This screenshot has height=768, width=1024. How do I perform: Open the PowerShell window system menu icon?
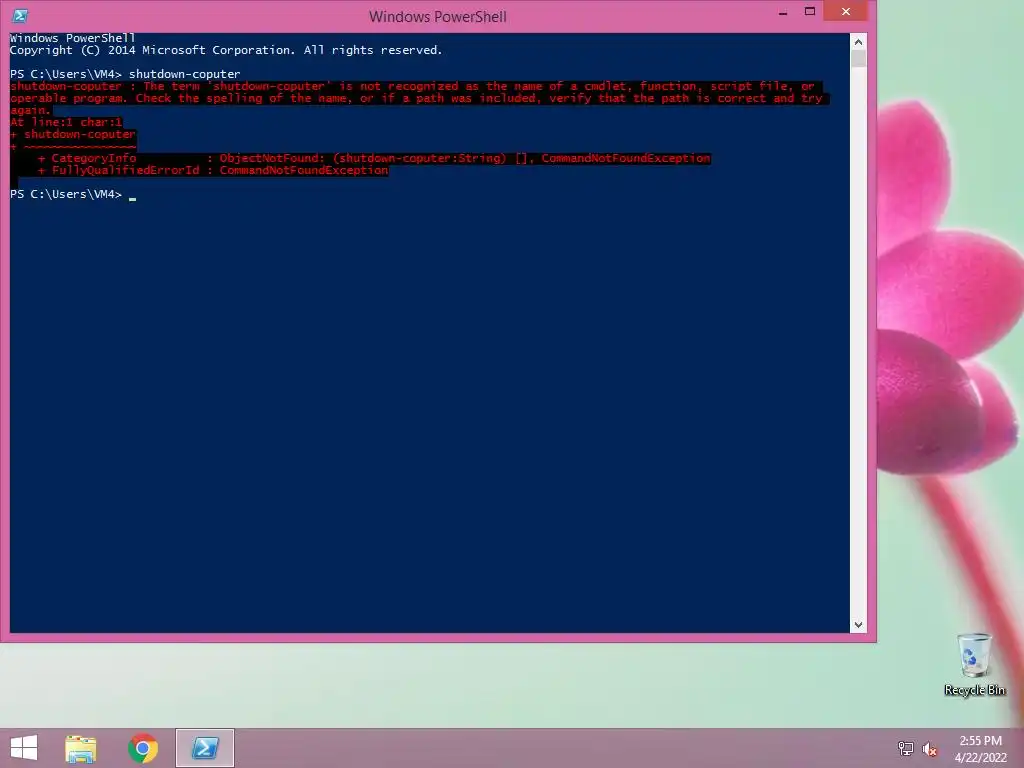point(20,15)
